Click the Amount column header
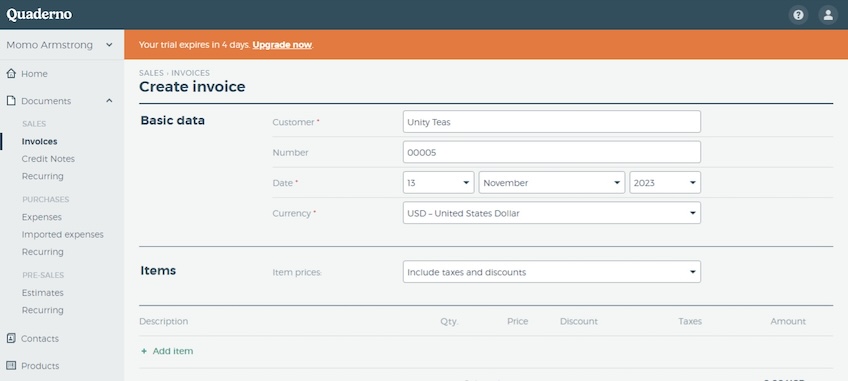 (x=788, y=321)
